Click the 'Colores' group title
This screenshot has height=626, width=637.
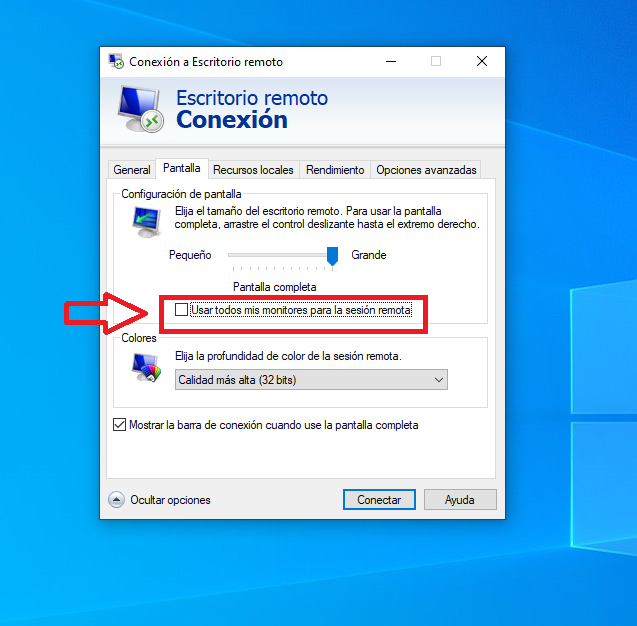[x=139, y=338]
